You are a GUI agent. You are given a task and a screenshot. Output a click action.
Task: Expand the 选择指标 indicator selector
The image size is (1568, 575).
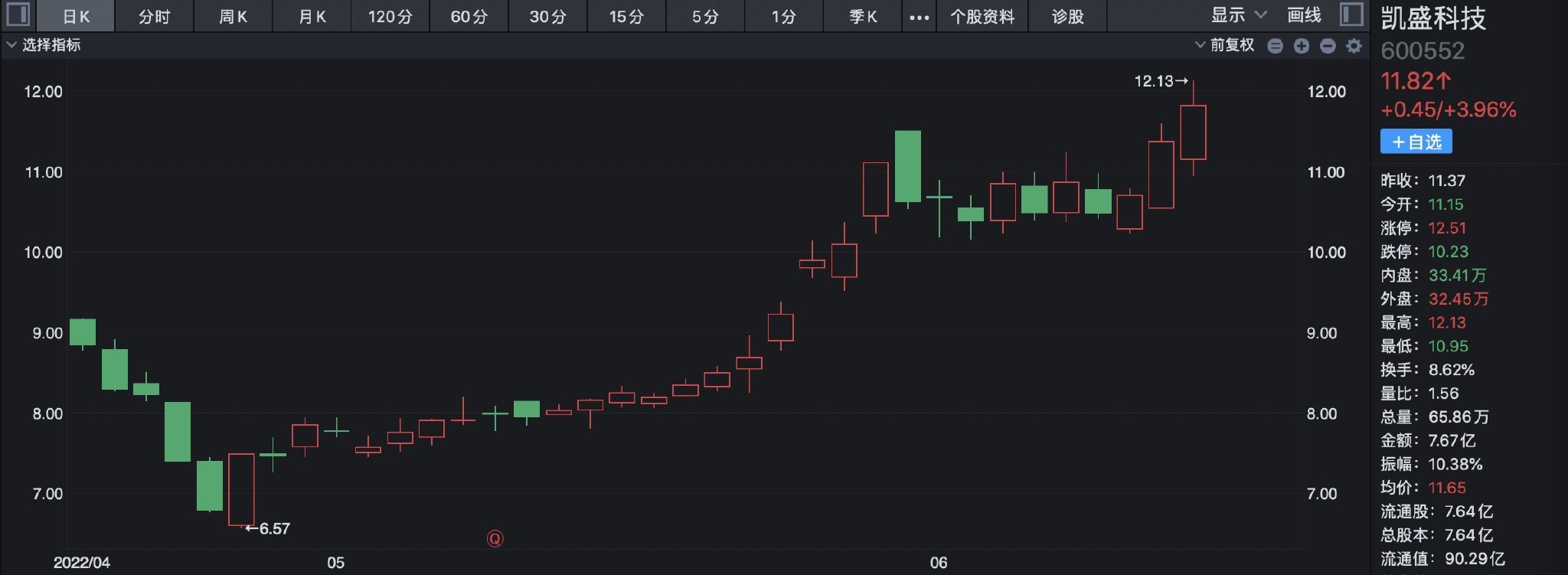[x=44, y=45]
